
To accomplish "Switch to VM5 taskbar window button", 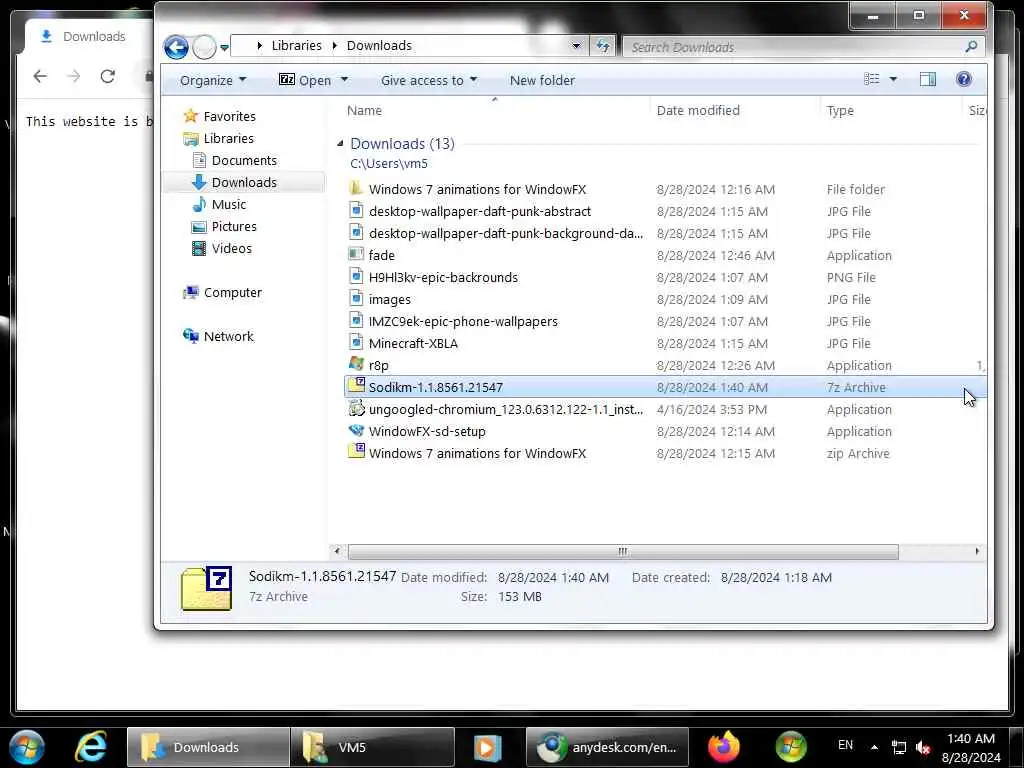I will (372, 747).
